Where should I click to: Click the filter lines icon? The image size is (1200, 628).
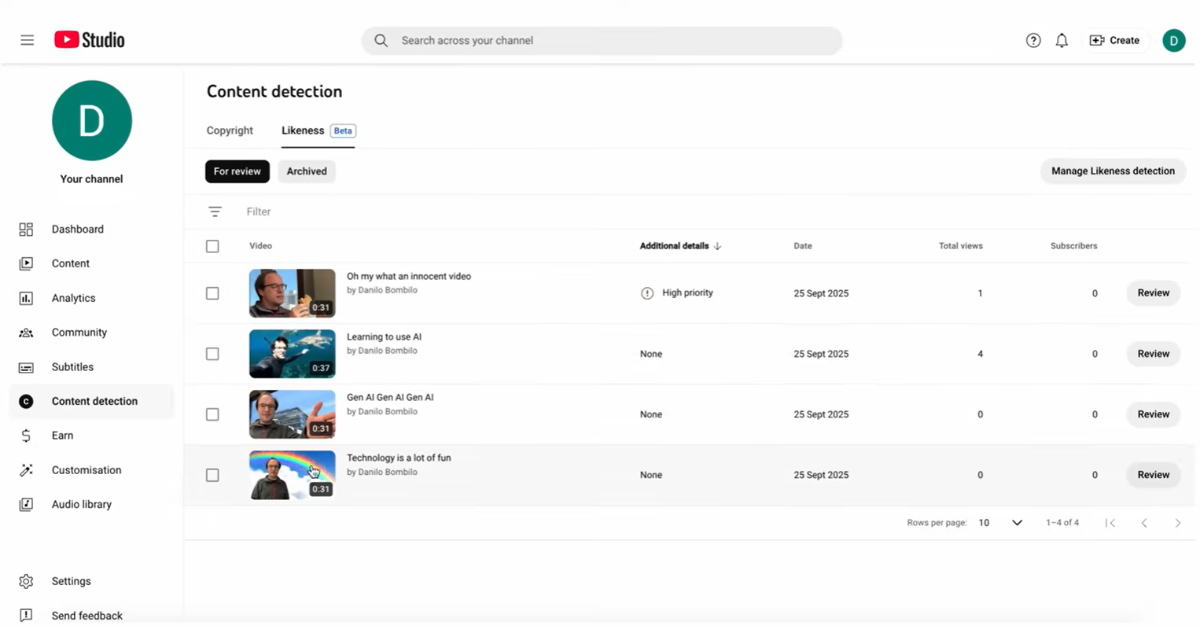tap(215, 212)
